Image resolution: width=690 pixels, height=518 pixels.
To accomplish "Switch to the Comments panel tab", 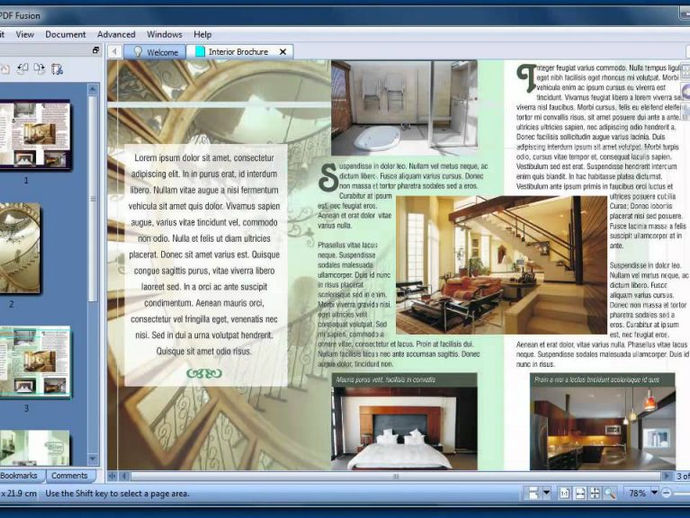I will [x=70, y=476].
